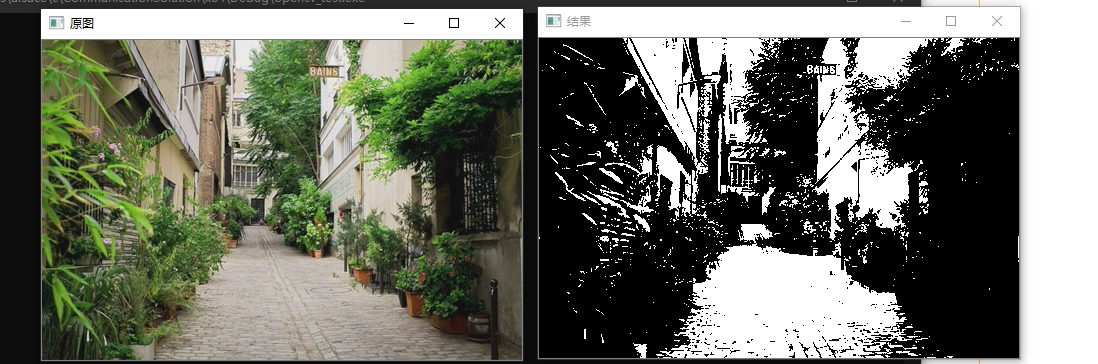
Task: Click the thresholded binary image in 结果
Action: coord(779,197)
